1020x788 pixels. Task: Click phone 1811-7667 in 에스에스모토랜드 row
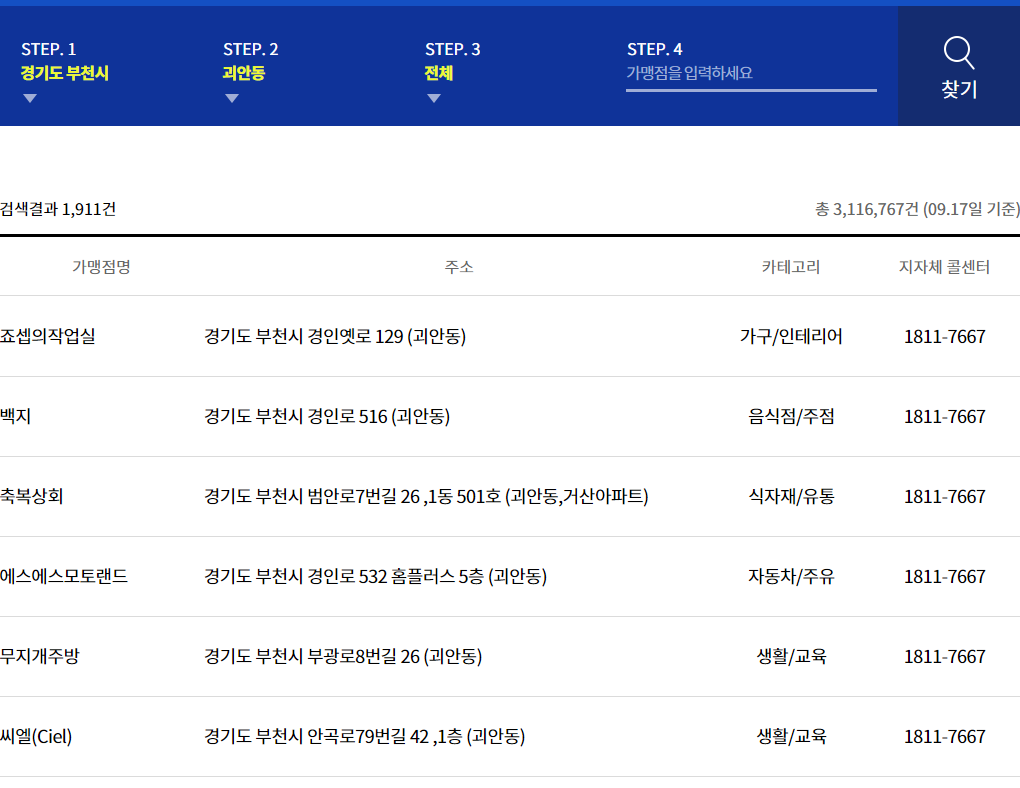click(x=945, y=577)
